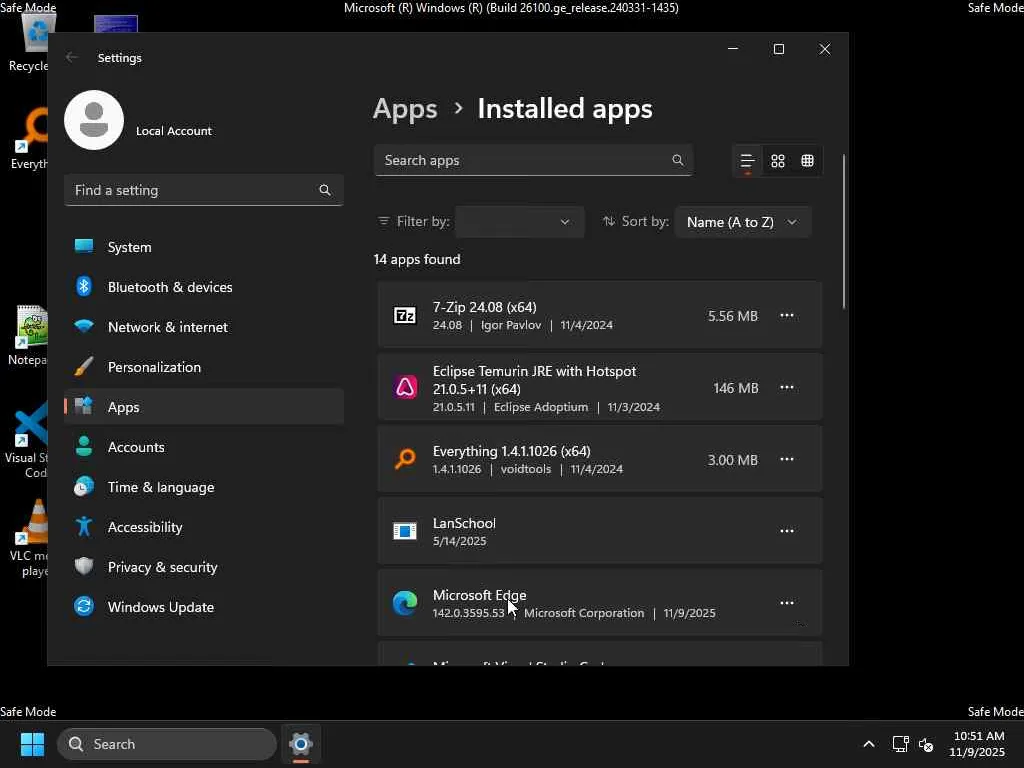Open Bluetooth & devices settings

point(204,287)
